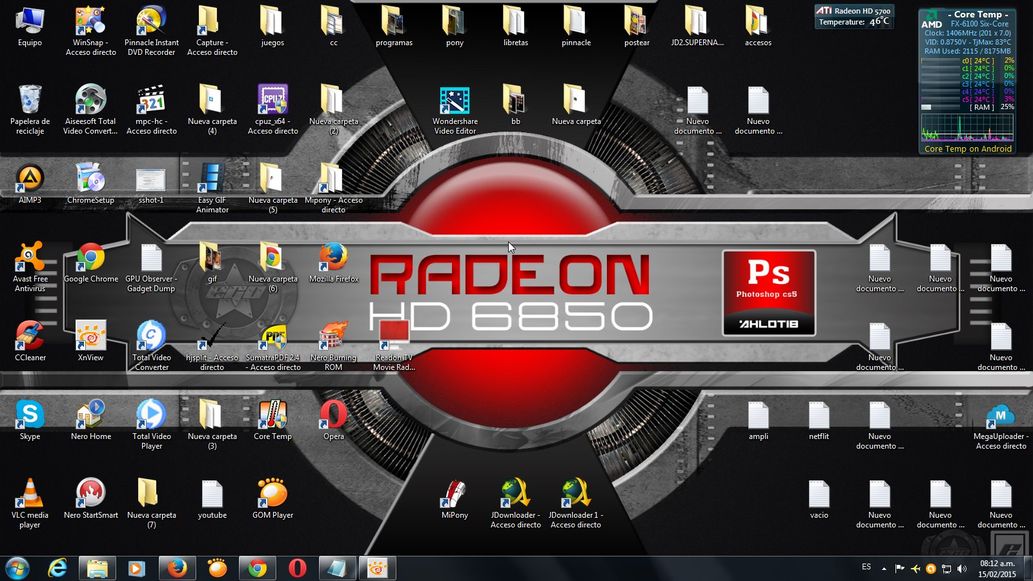Click ES language indicator in taskbar
The image size is (1033, 581).
click(x=866, y=567)
